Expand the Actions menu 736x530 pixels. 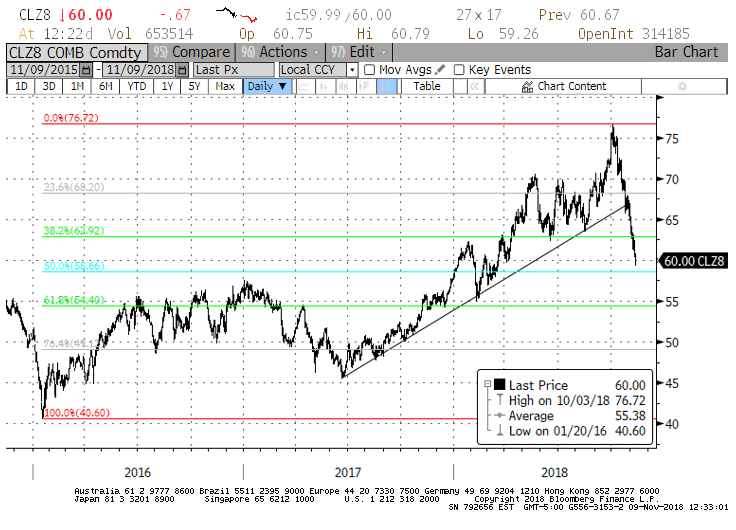[x=280, y=52]
